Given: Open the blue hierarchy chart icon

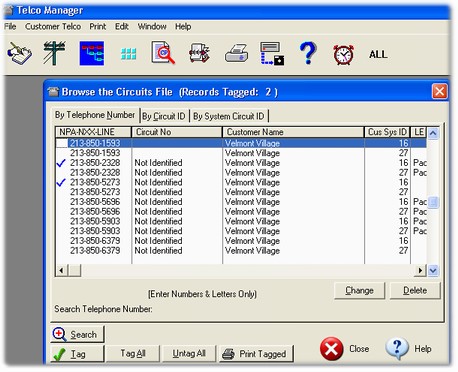Looking at the screenshot, I should tap(92, 53).
